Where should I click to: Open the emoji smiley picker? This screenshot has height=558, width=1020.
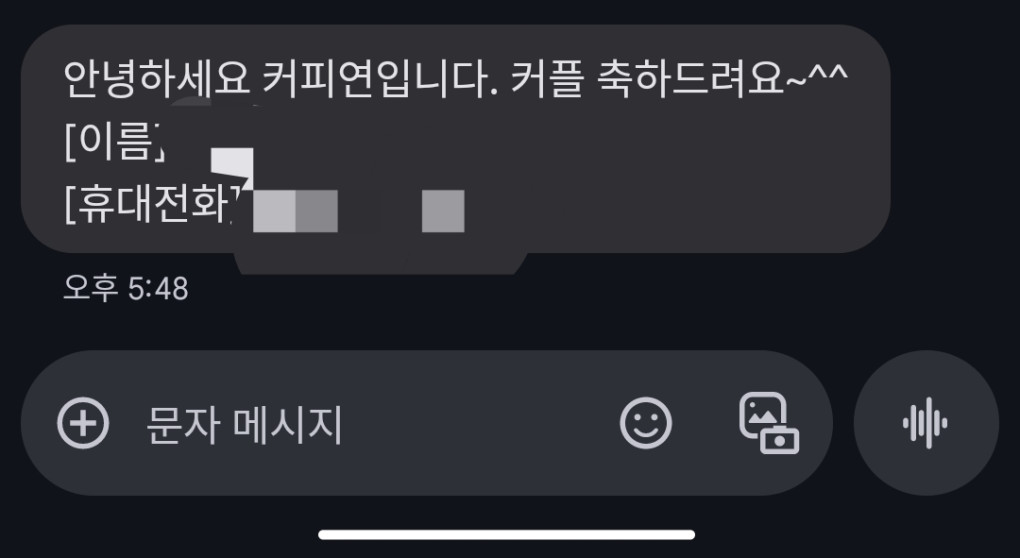[x=645, y=423]
